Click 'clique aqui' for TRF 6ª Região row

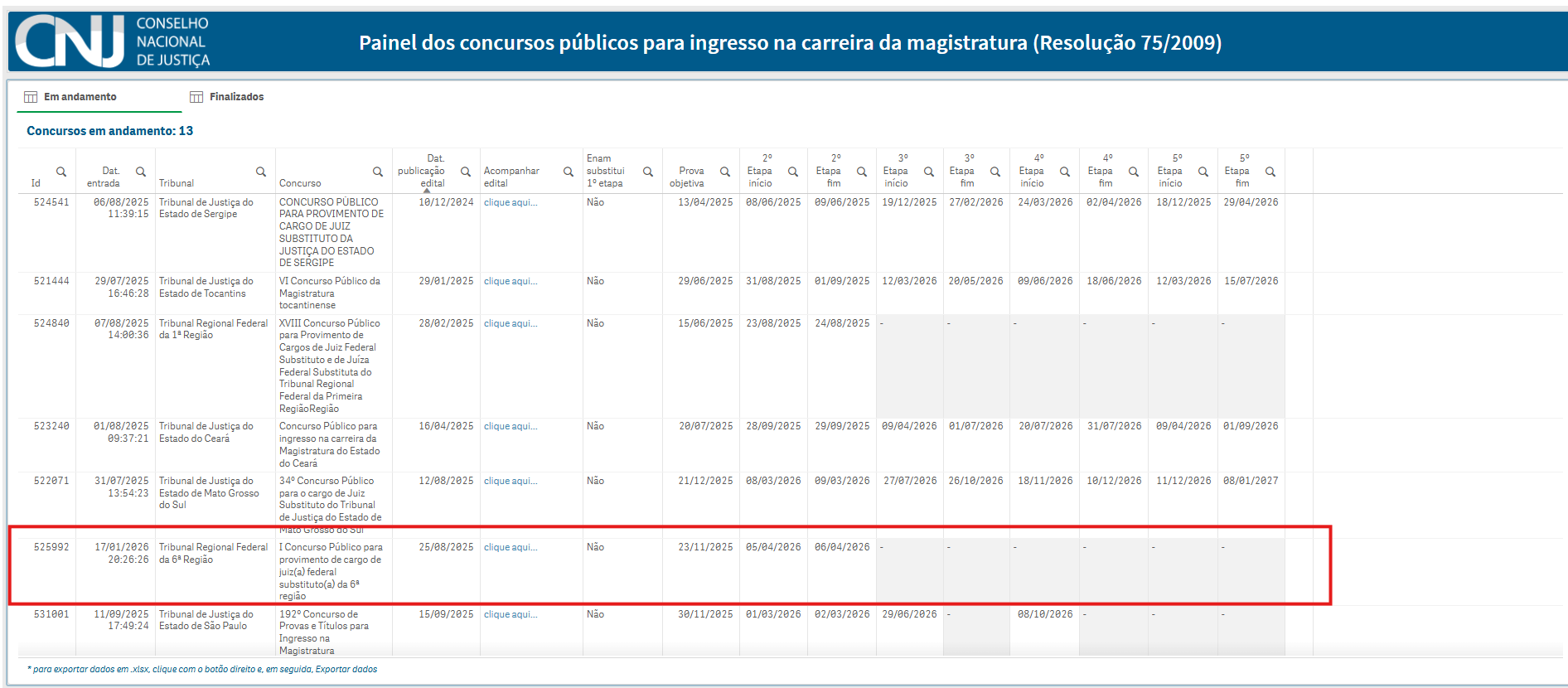511,547
